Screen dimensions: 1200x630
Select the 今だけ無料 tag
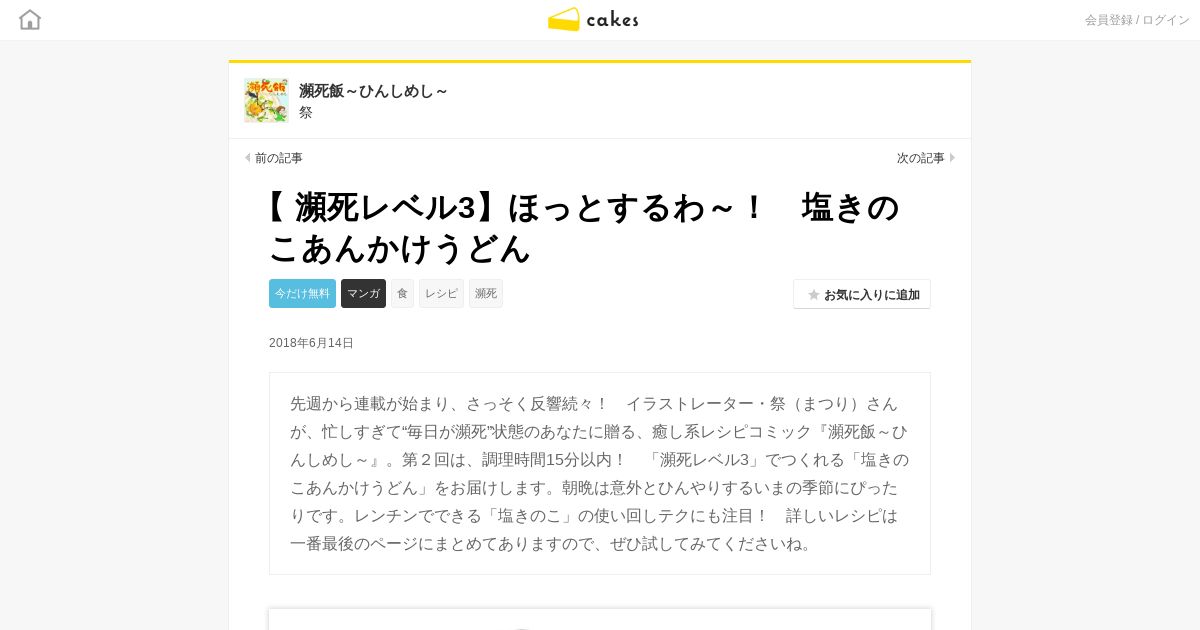click(x=302, y=293)
